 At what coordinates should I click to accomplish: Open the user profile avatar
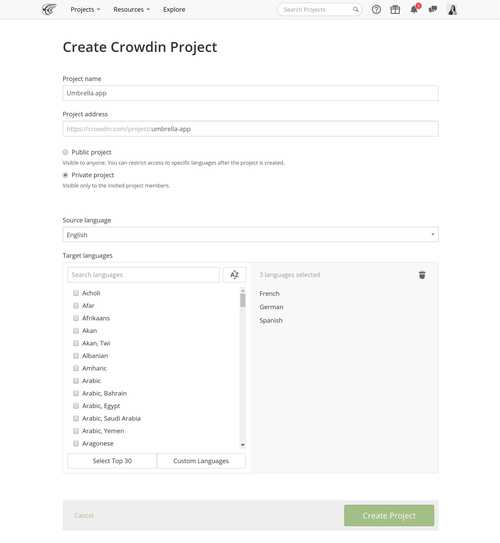click(x=453, y=9)
